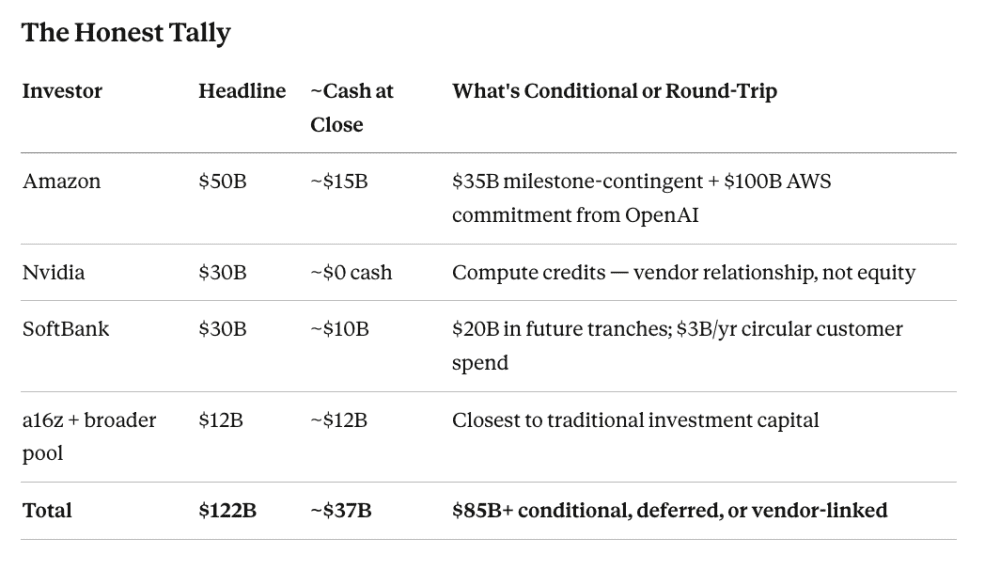Click the '~Cash at Close' column header
This screenshot has width=1000, height=570.
click(x=351, y=108)
